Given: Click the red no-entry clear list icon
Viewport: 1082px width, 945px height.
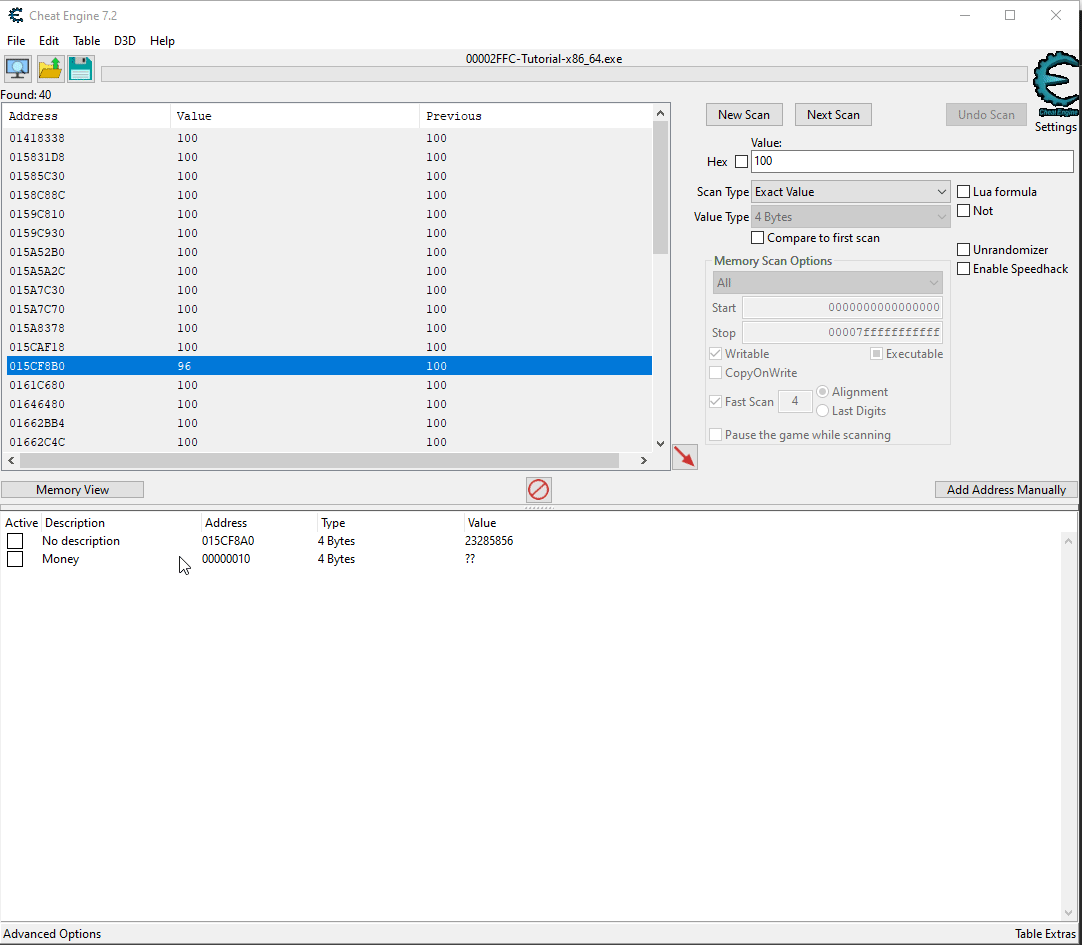Looking at the screenshot, I should pyautogui.click(x=539, y=490).
